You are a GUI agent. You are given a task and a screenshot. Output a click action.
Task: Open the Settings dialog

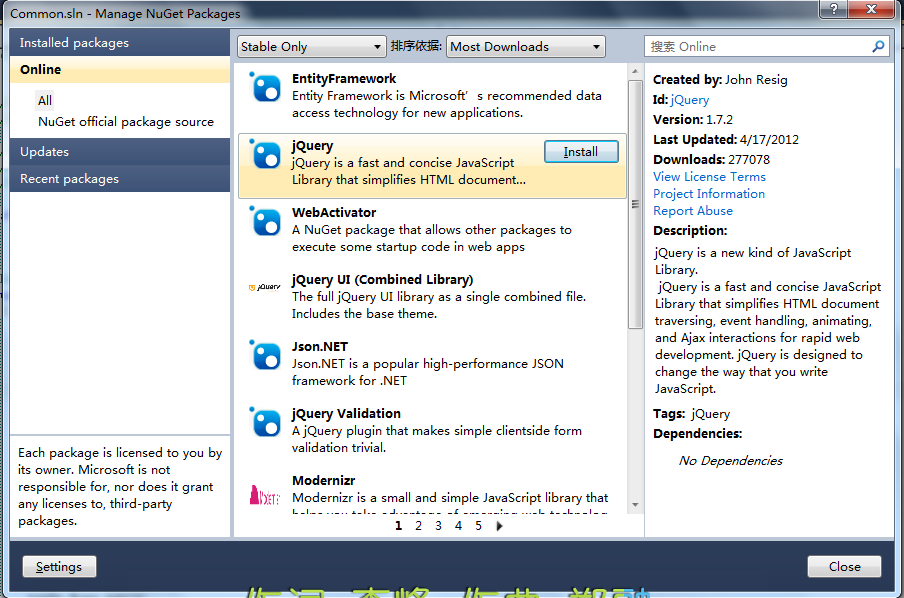(59, 567)
